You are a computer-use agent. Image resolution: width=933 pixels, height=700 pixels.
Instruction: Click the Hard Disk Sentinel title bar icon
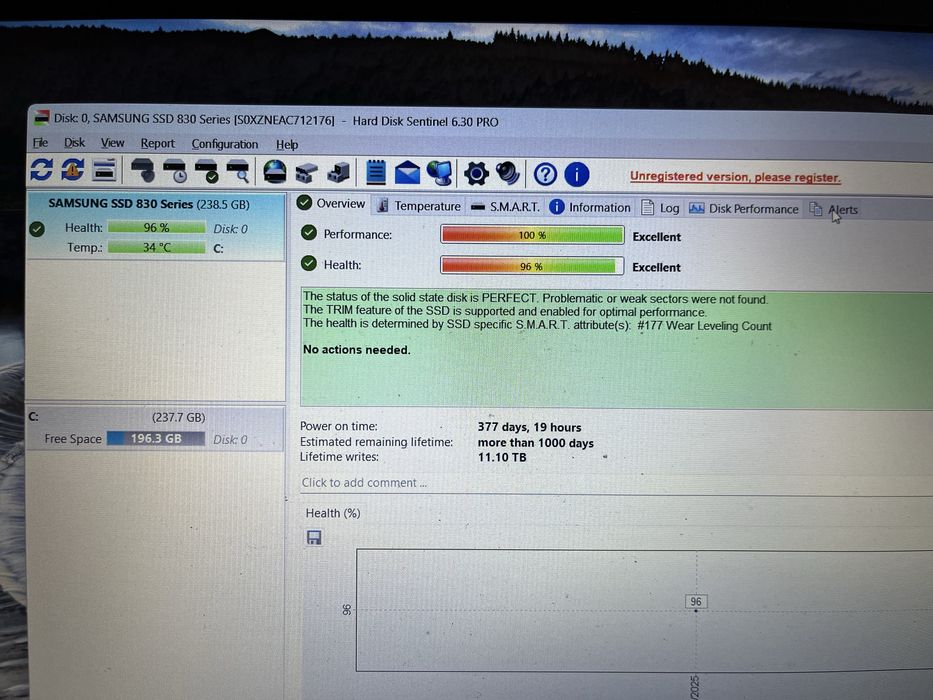(41, 118)
